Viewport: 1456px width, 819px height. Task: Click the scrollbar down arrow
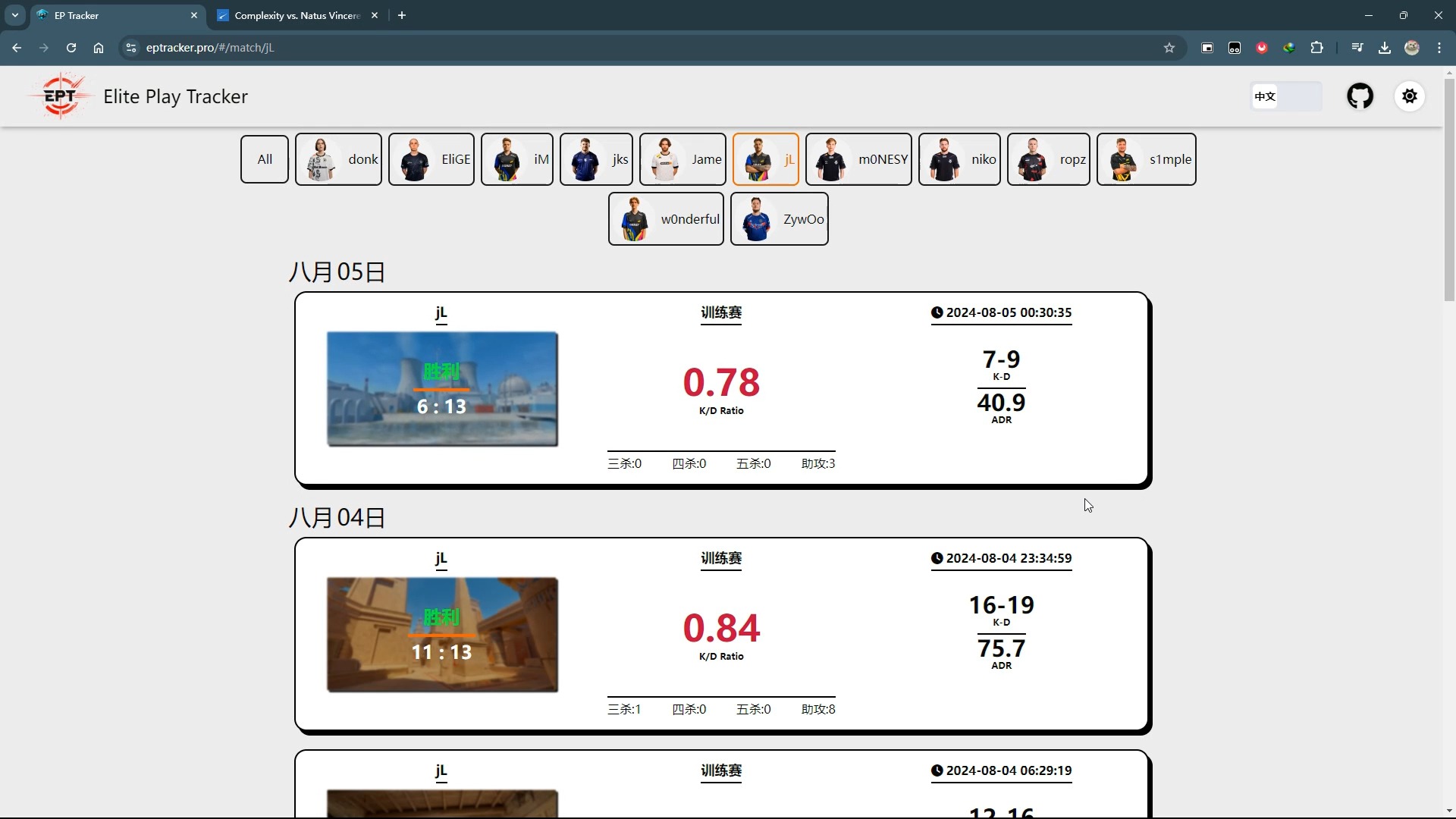coord(1449,811)
